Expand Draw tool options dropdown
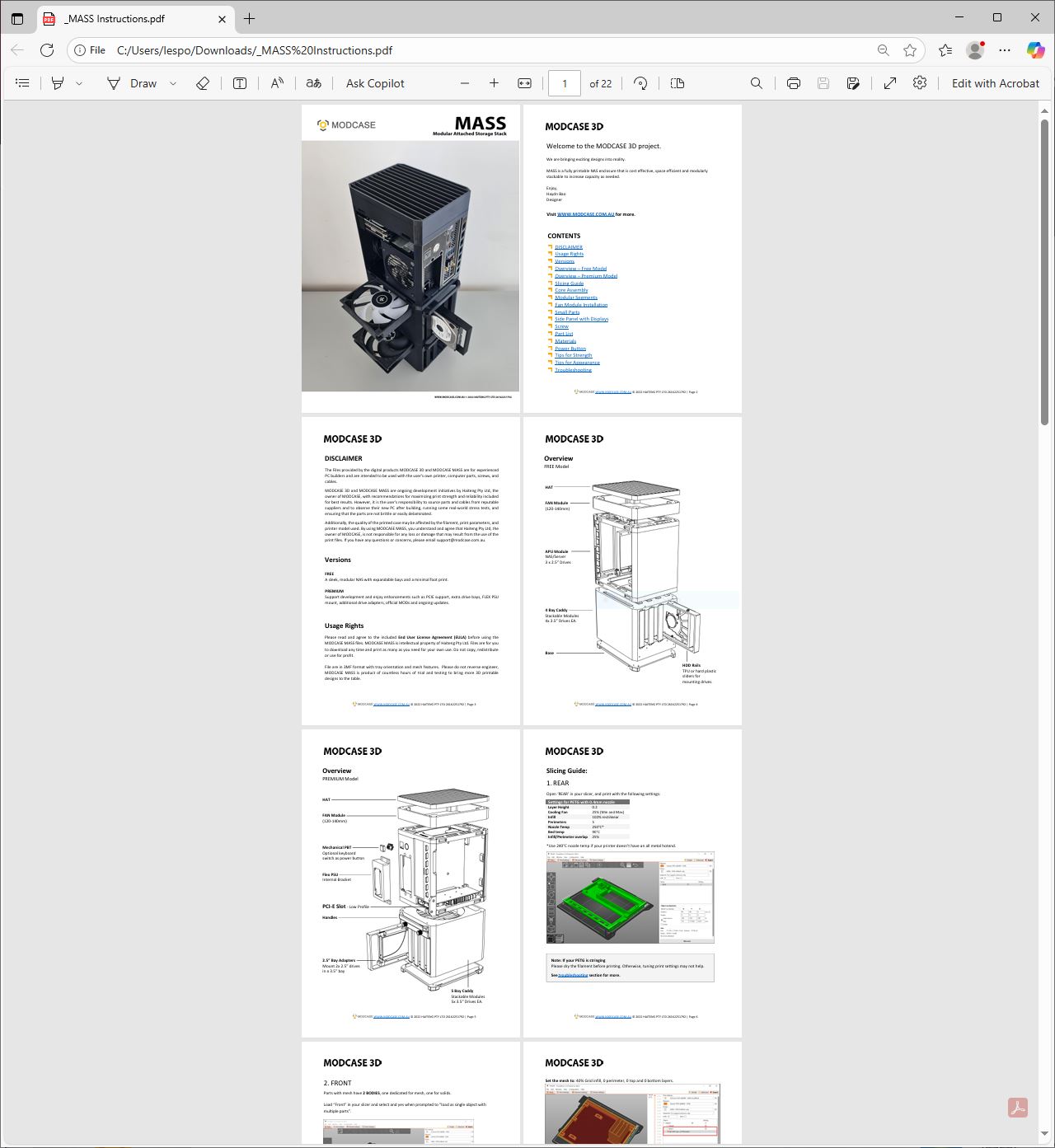The width and height of the screenshot is (1055, 1148). pyautogui.click(x=172, y=83)
